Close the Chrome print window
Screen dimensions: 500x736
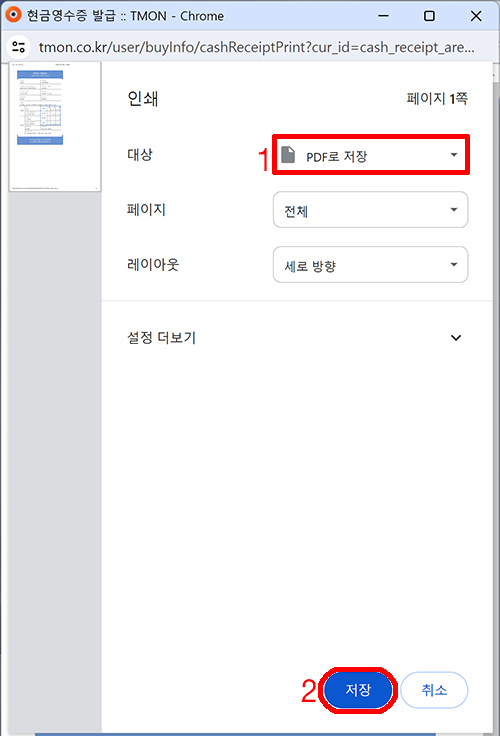[x=476, y=16]
